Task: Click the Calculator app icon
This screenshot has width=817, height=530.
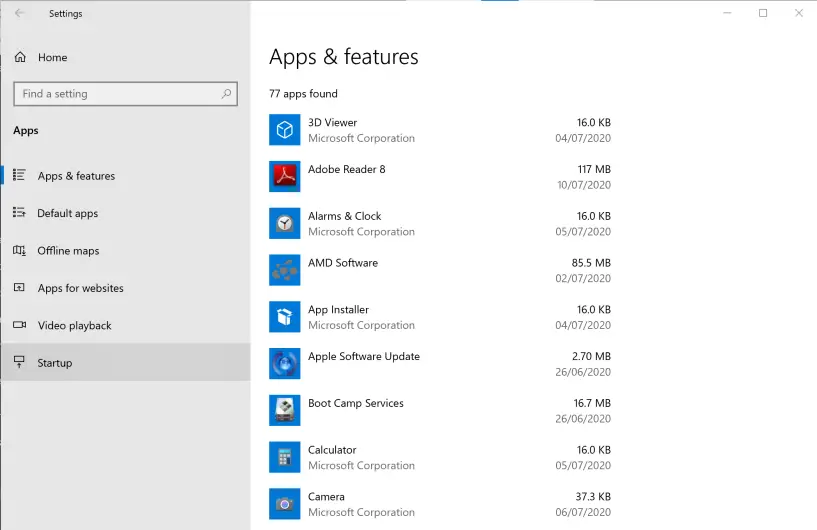Action: point(284,457)
